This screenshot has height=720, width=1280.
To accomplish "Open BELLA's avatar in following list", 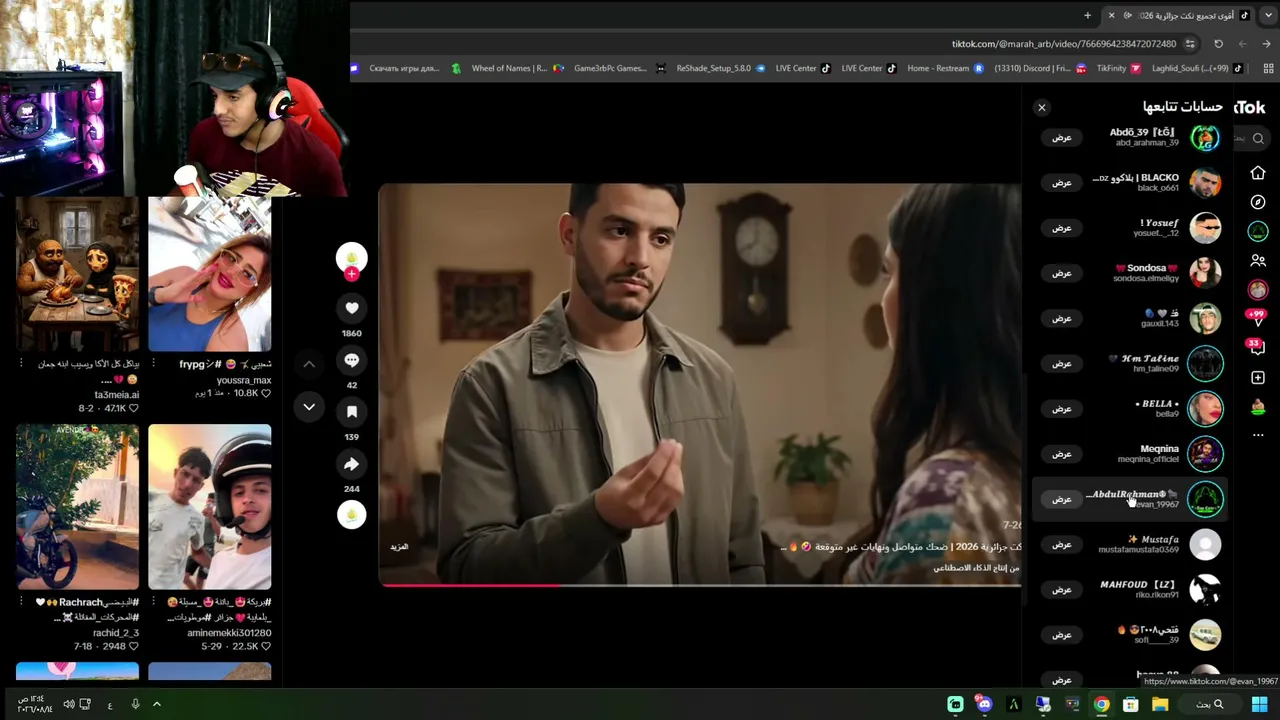I will point(1205,409).
